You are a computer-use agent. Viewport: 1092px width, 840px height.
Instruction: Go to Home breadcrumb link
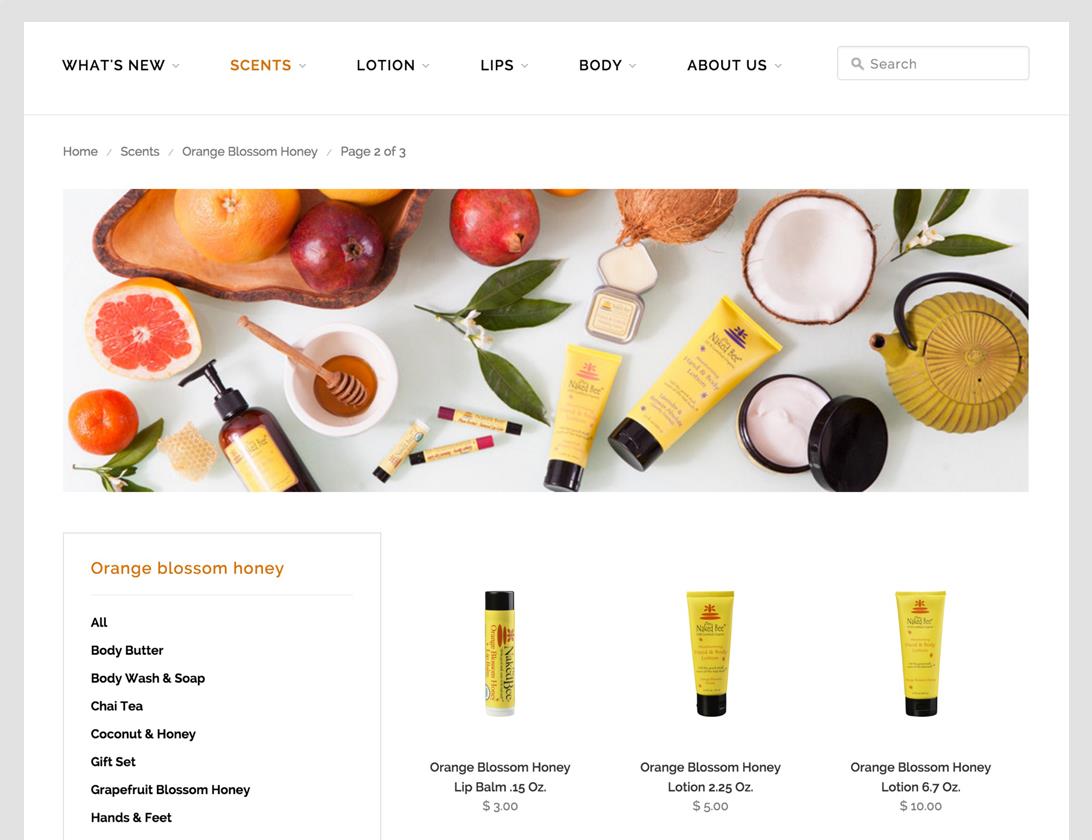pos(80,151)
